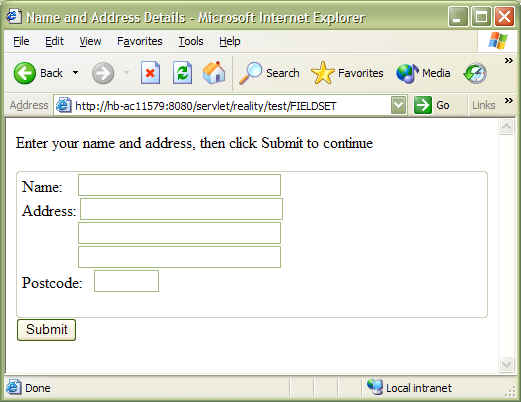Click the 'Address:' form label
The width and height of the screenshot is (521, 402).
pyautogui.click(x=49, y=211)
